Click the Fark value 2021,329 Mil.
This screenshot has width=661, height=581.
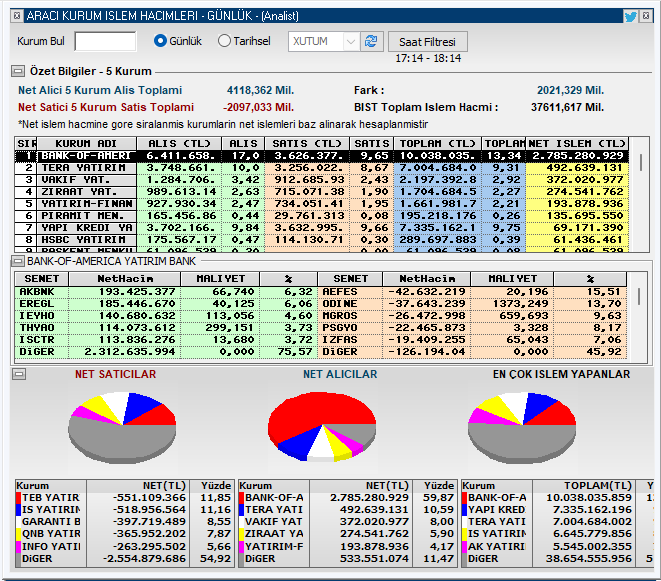570,90
